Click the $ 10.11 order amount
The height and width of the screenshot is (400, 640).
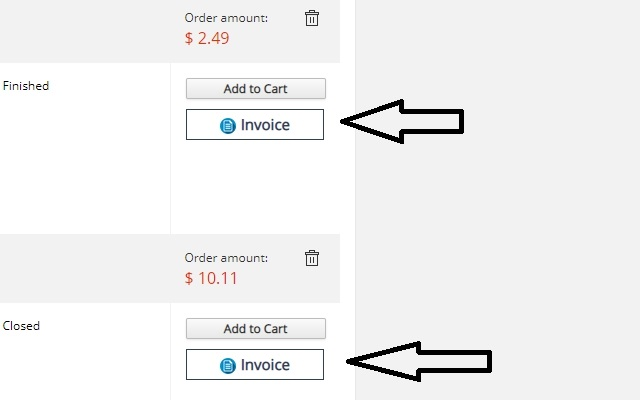click(x=212, y=278)
